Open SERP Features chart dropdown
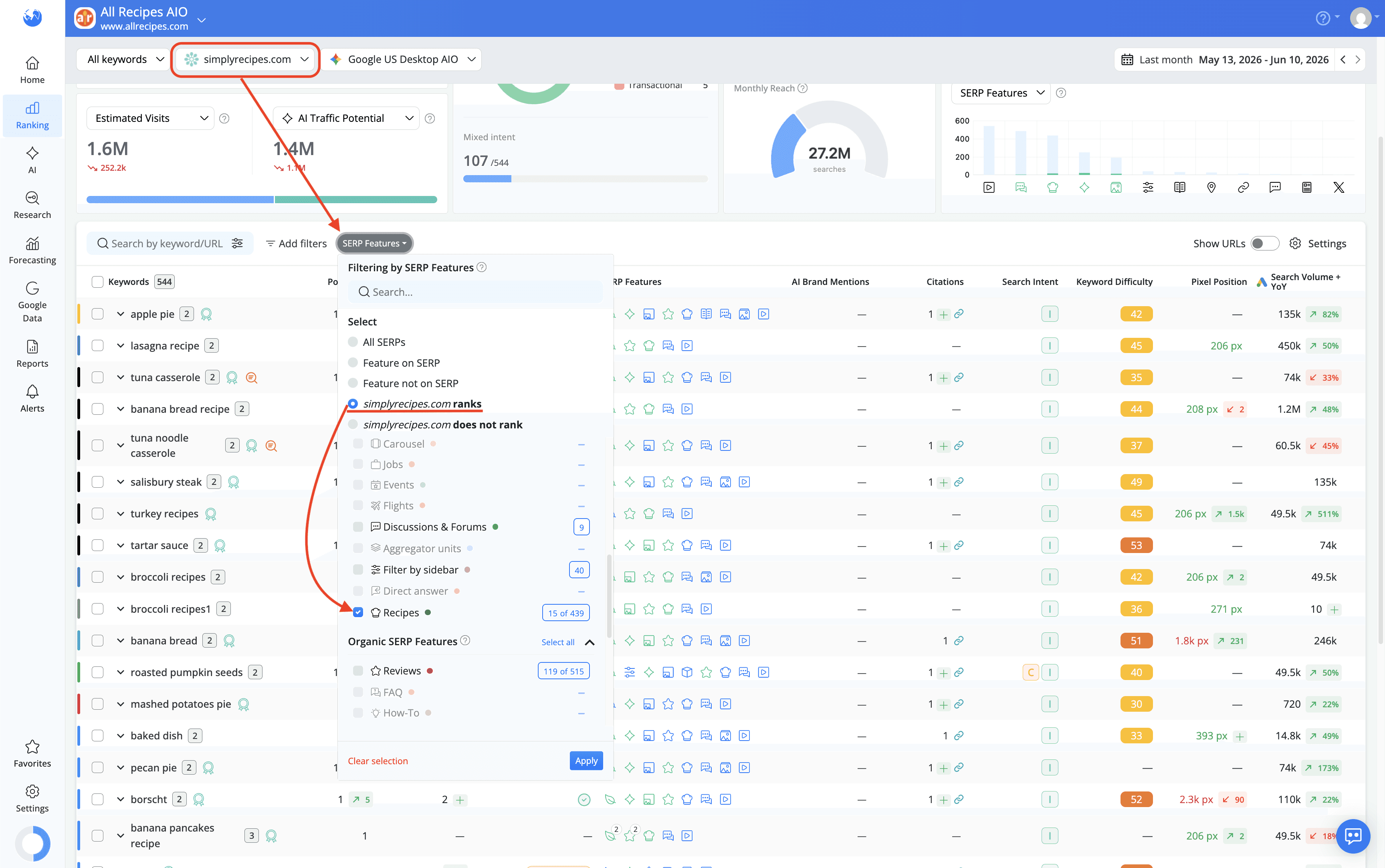The image size is (1385, 868). pyautogui.click(x=1001, y=93)
